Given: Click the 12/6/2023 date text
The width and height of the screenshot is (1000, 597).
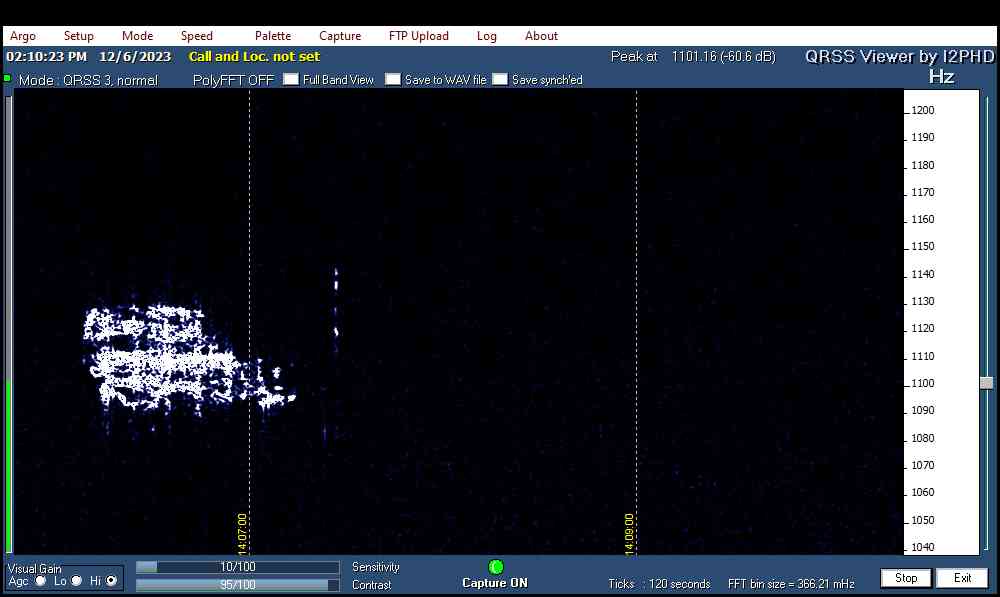Looking at the screenshot, I should pyautogui.click(x=135, y=56).
